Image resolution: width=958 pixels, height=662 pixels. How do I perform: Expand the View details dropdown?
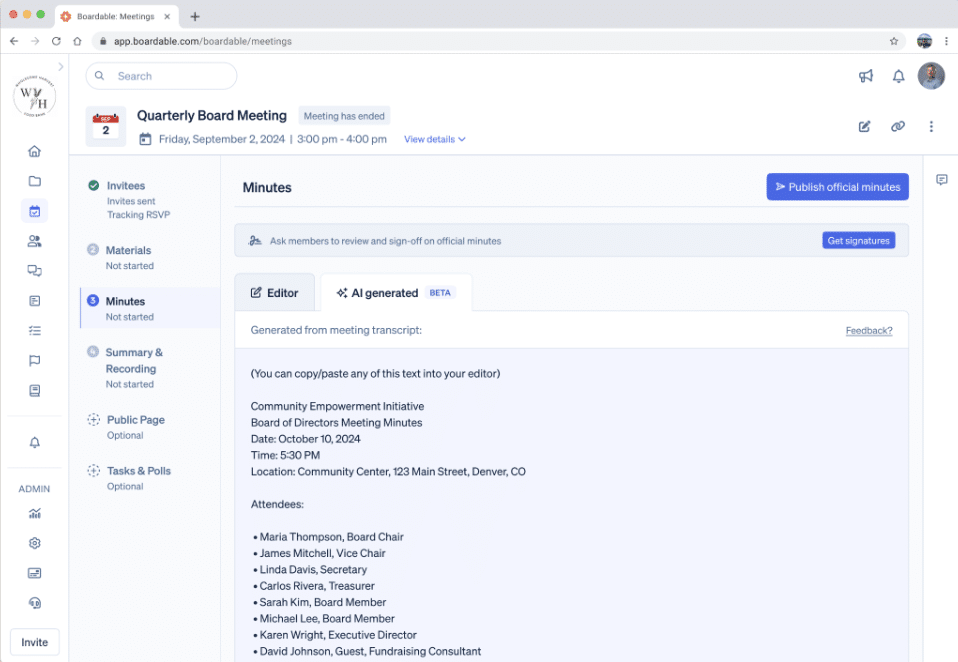pos(434,139)
